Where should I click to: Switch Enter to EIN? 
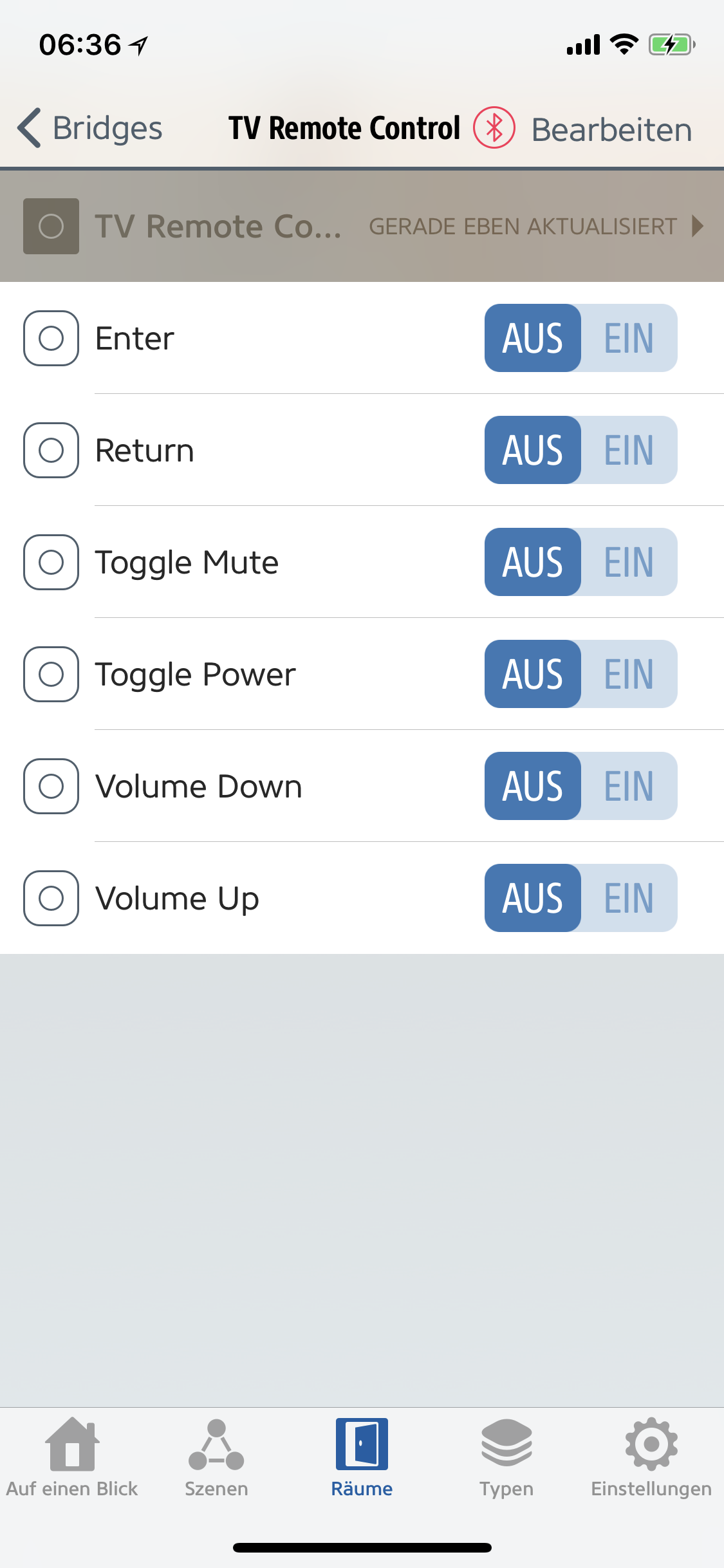(628, 338)
